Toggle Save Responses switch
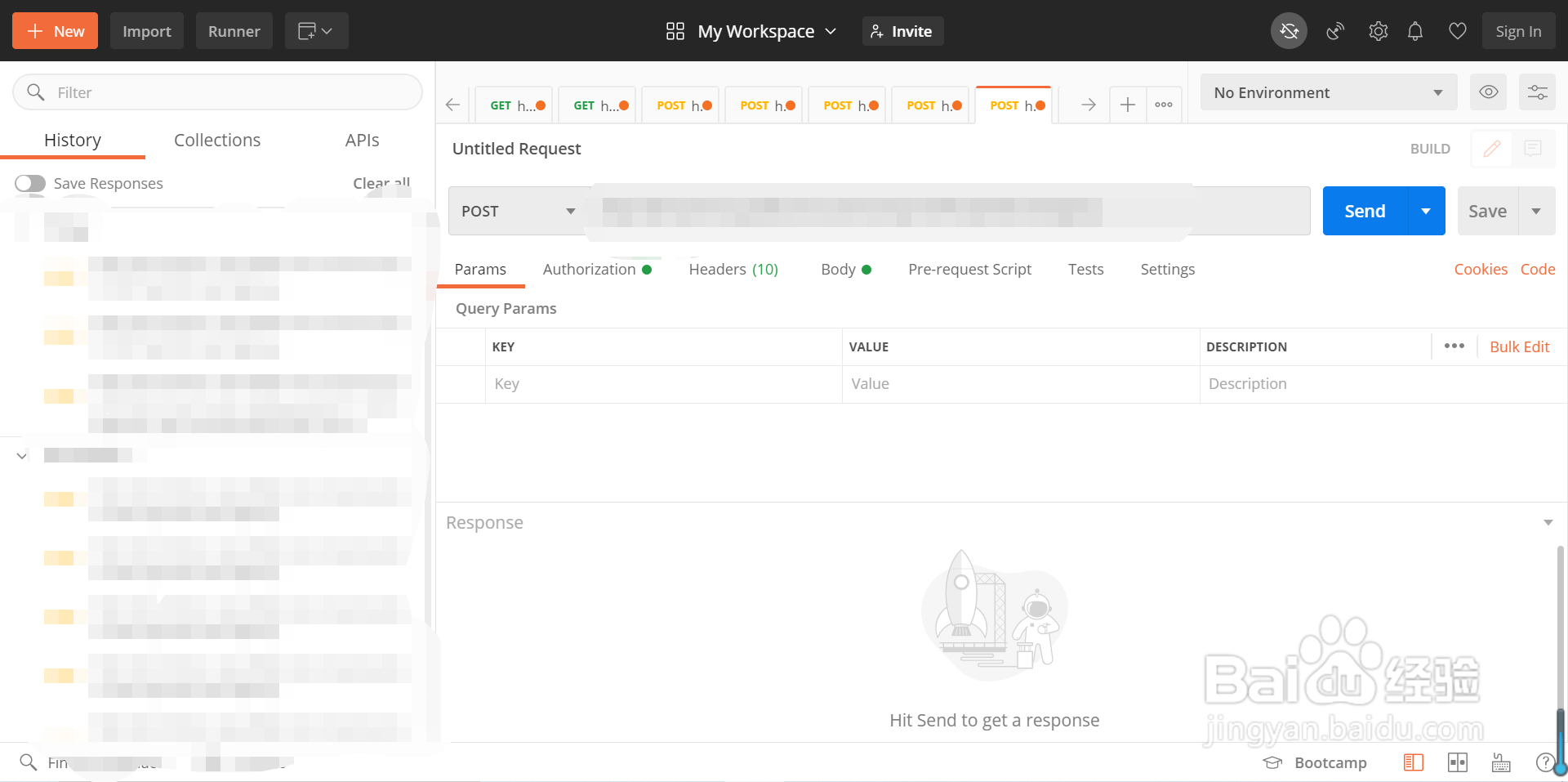The width and height of the screenshot is (1568, 782). point(30,183)
